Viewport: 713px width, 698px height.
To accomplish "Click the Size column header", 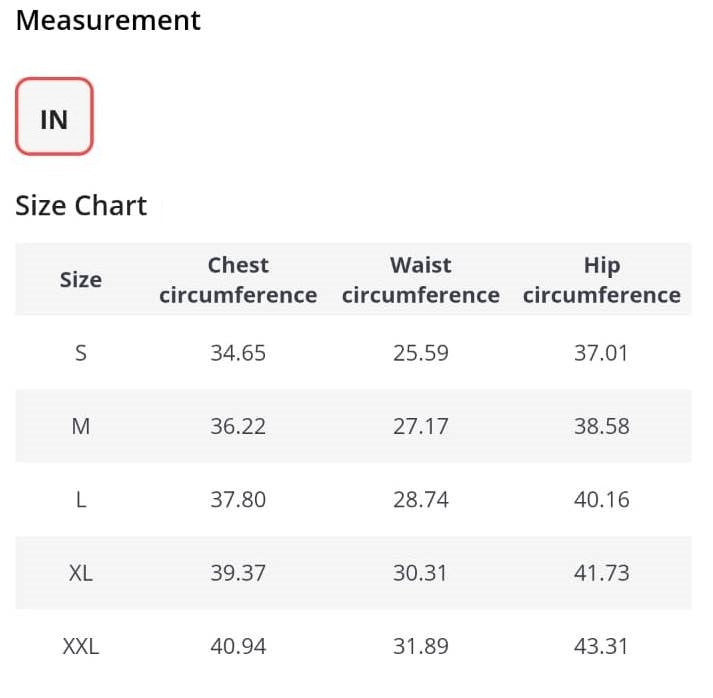I will 81,280.
